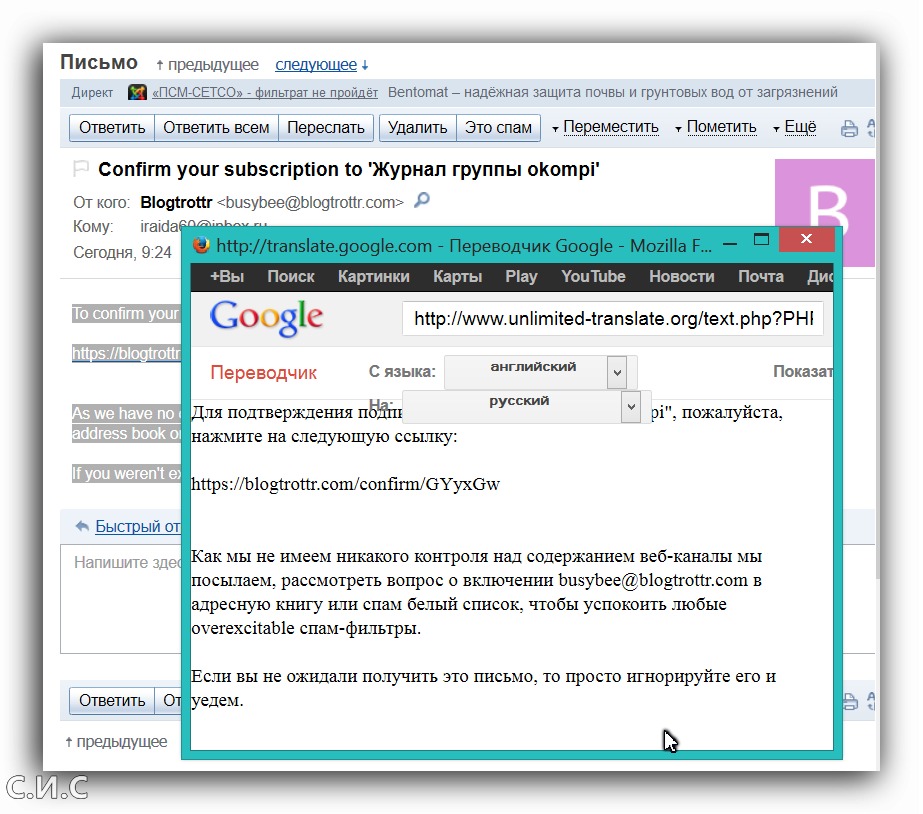Click Ответить всем in top toolbar
Screen dimensions: 923x814
click(216, 128)
